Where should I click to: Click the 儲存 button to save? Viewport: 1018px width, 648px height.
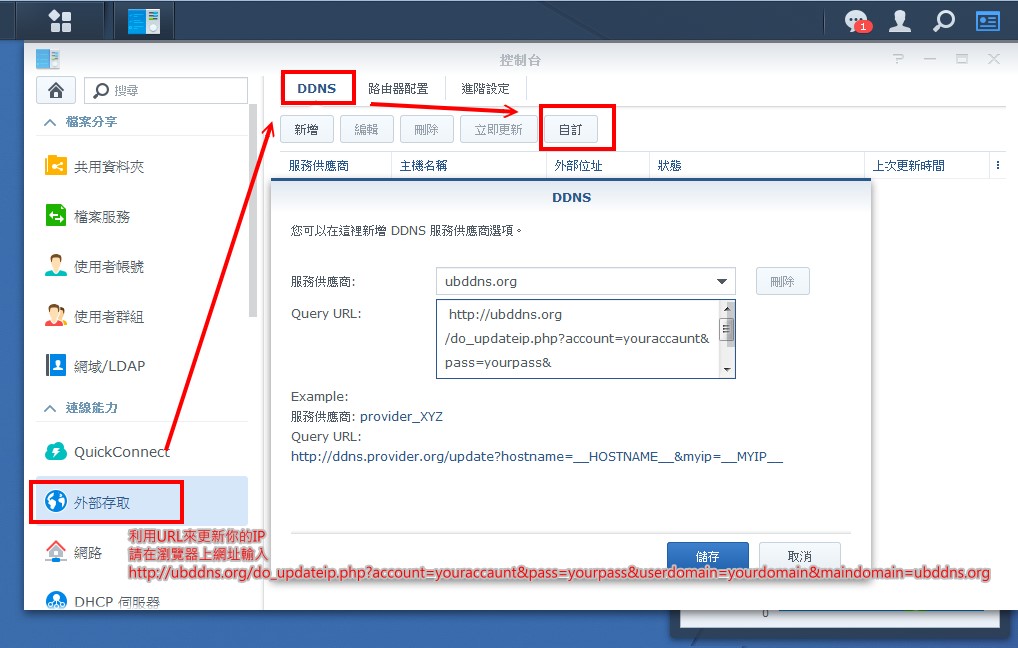tap(707, 556)
